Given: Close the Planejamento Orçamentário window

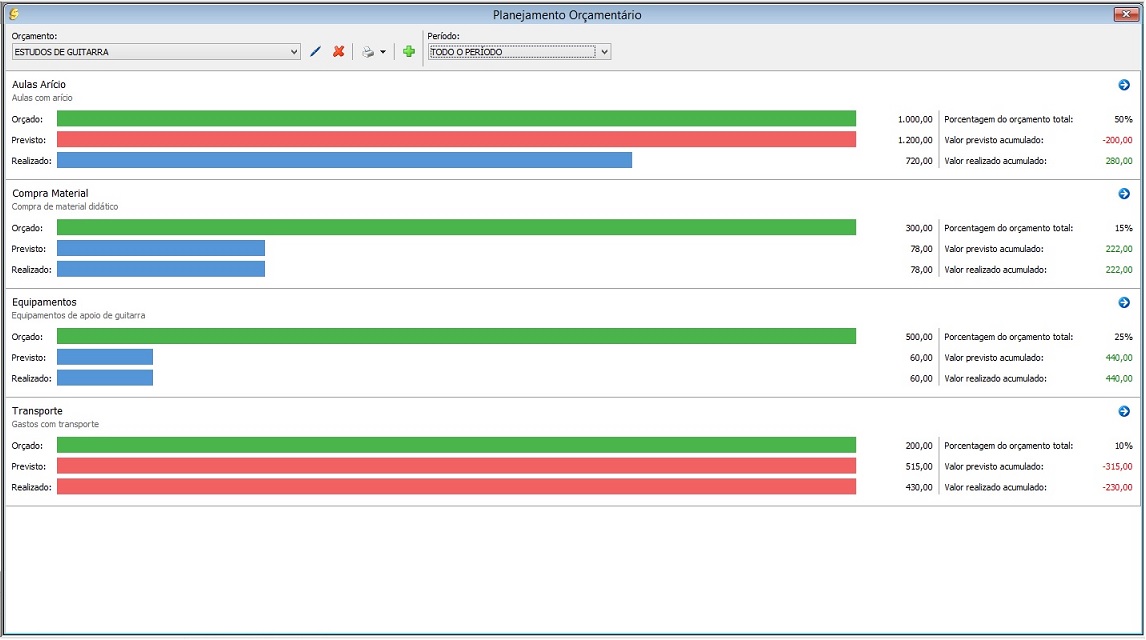Looking at the screenshot, I should point(1125,14).
